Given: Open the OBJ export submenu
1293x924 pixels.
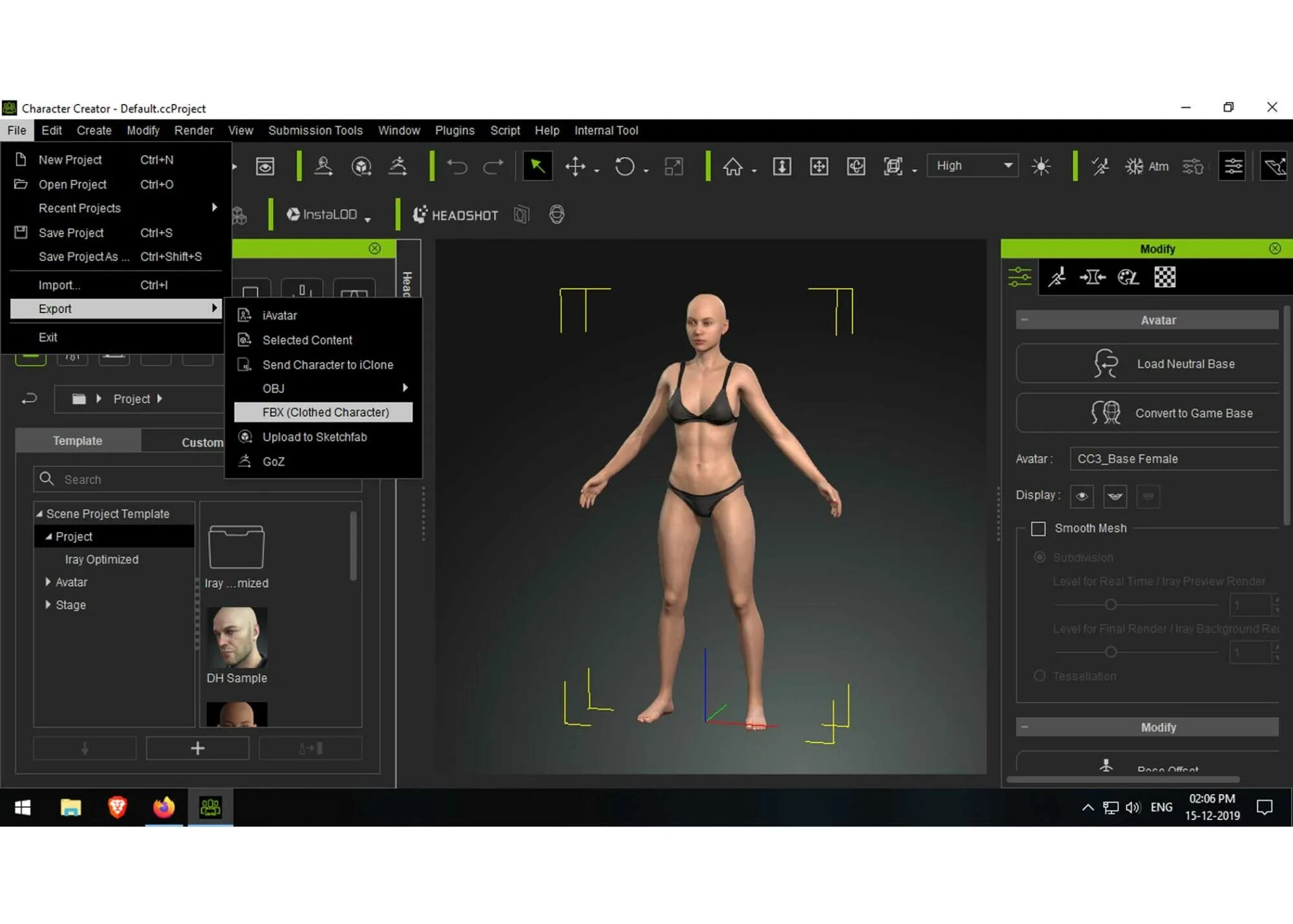Looking at the screenshot, I should point(323,388).
